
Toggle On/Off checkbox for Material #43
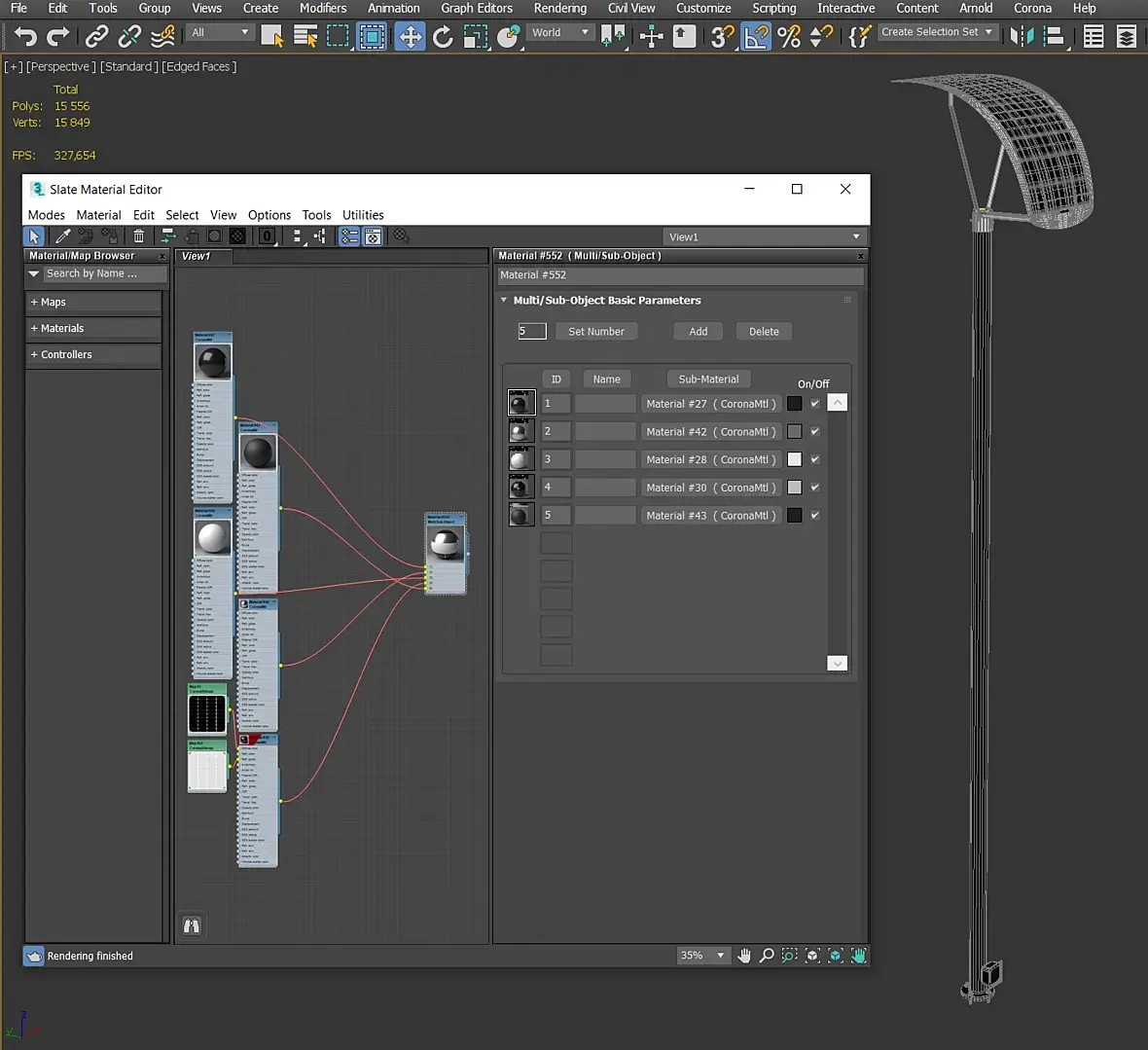[x=815, y=516]
